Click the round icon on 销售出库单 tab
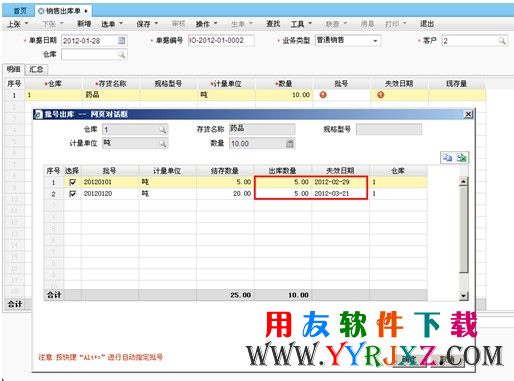Screen dimensions: 514x381 tap(41, 11)
